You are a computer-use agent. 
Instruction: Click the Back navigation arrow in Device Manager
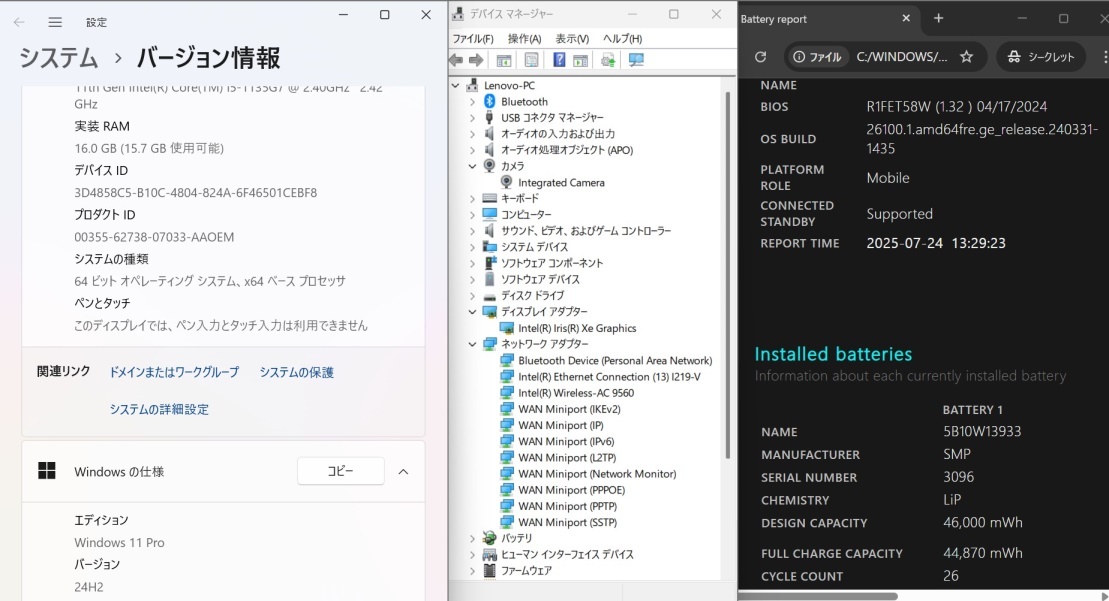455,59
